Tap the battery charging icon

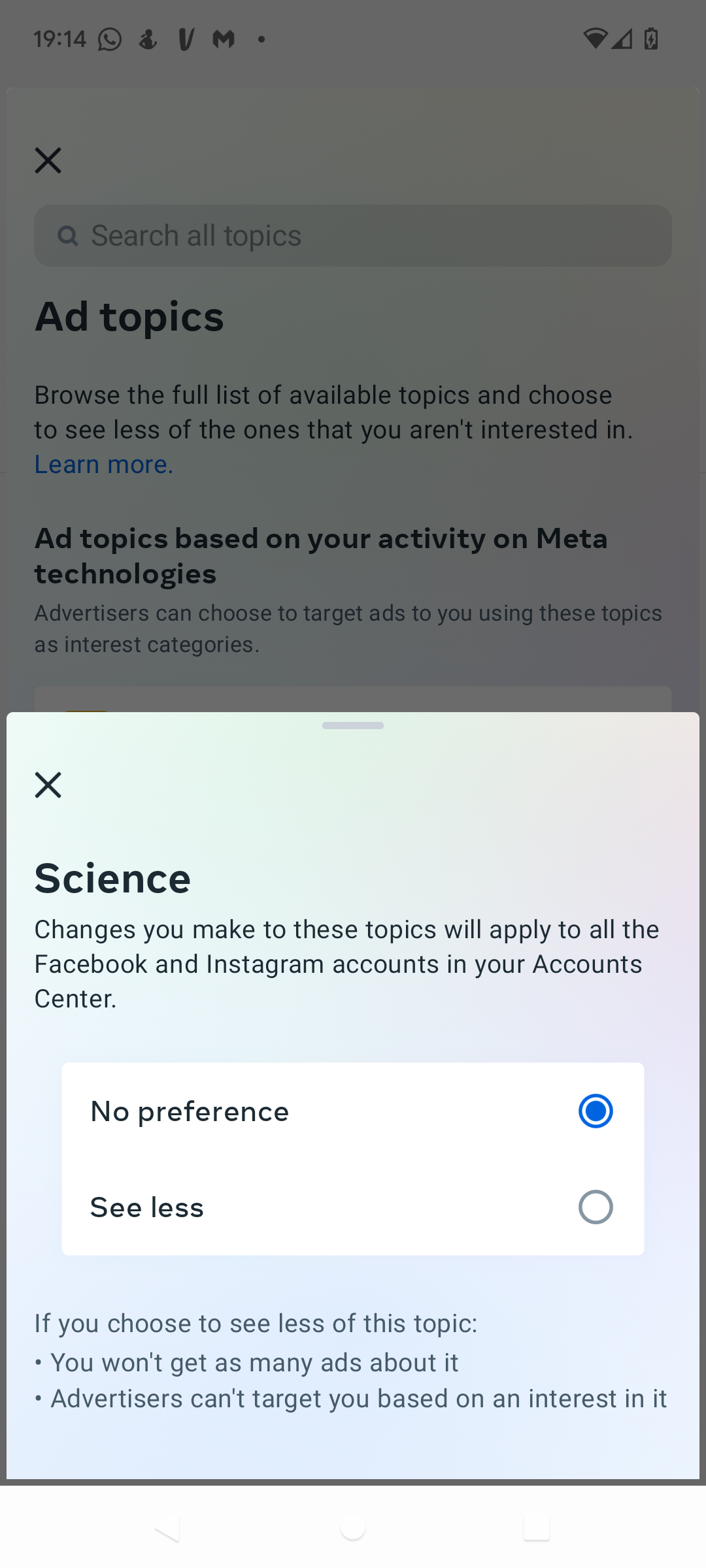pyautogui.click(x=651, y=39)
